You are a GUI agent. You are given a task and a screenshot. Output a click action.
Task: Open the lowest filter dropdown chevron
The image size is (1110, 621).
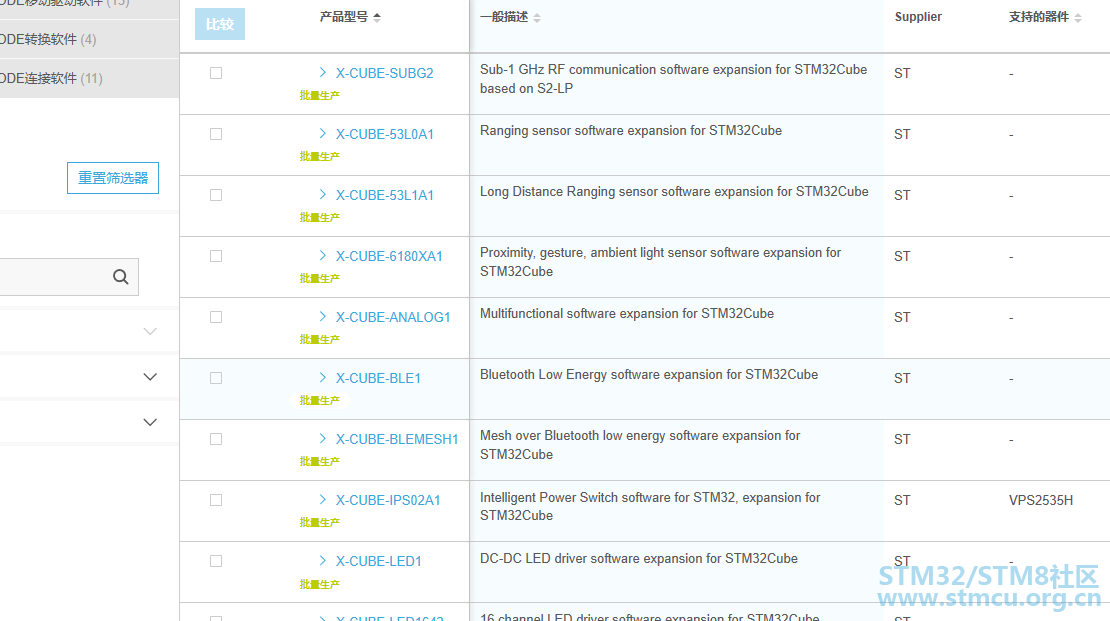150,422
